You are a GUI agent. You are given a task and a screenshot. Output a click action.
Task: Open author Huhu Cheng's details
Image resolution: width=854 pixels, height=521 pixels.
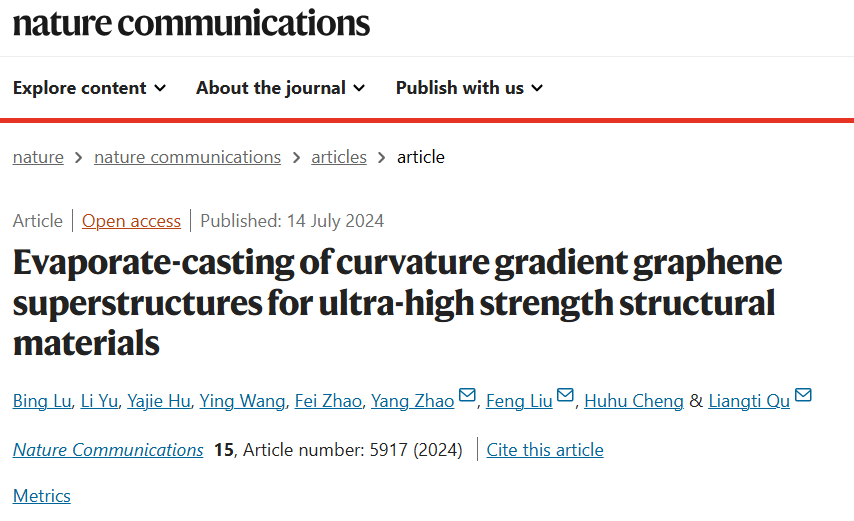coord(633,401)
